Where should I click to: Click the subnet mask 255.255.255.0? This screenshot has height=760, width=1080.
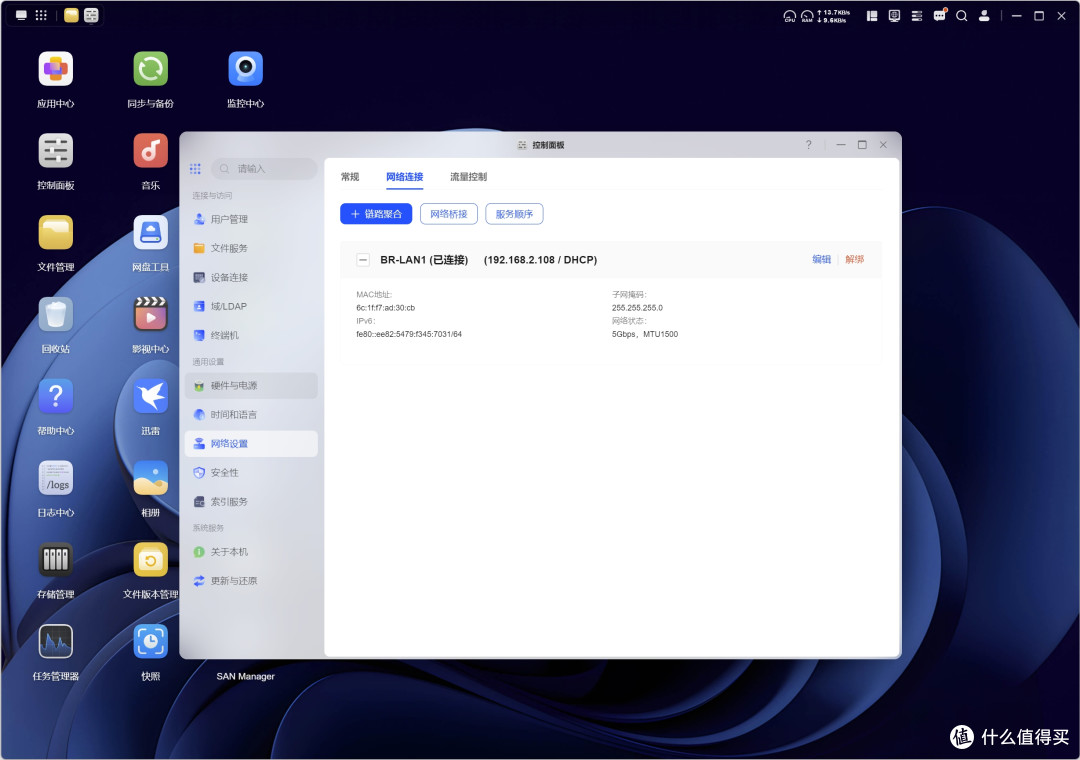pyautogui.click(x=637, y=308)
